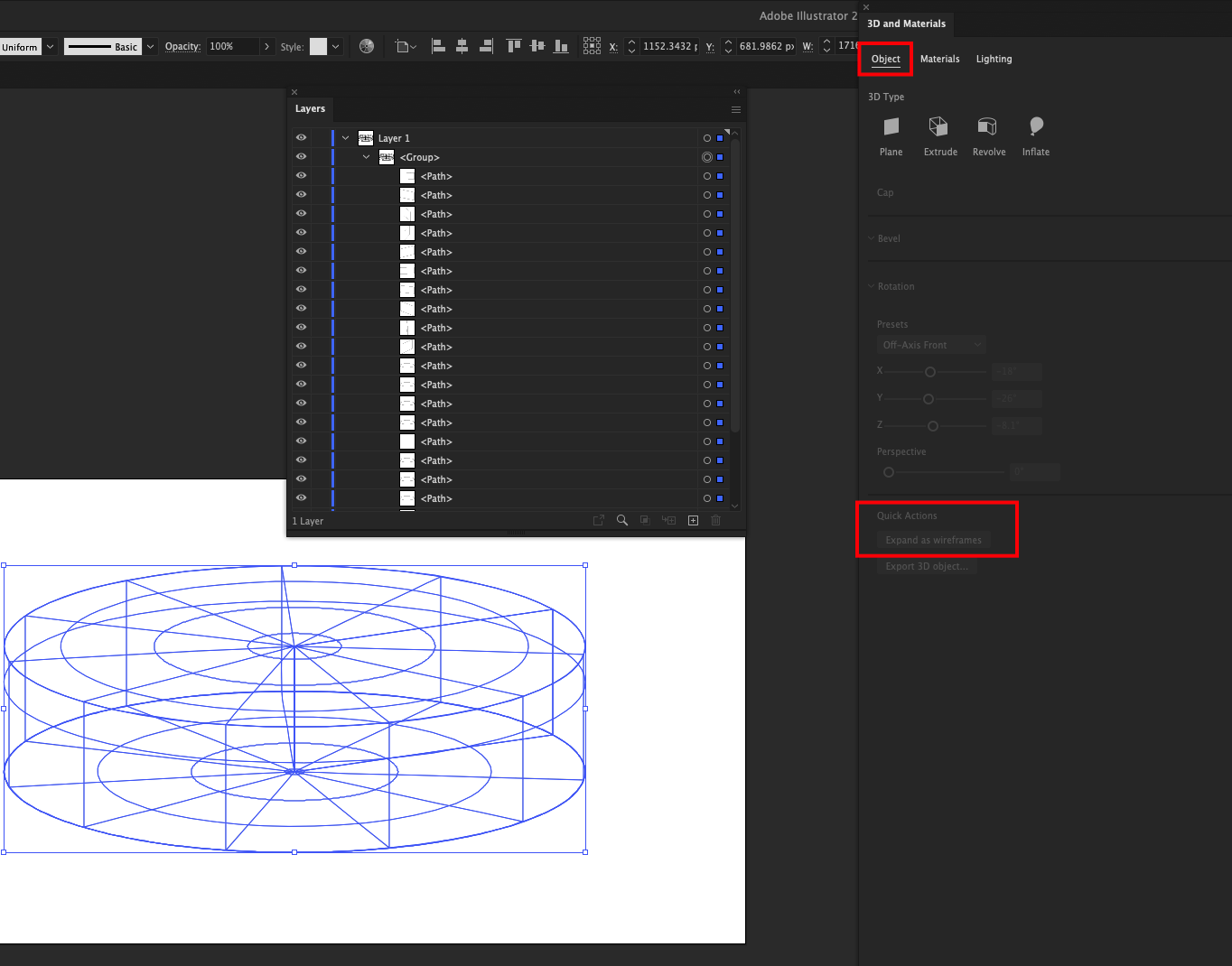The image size is (1232, 966).
Task: Toggle visibility of the Group layer
Action: (x=301, y=156)
